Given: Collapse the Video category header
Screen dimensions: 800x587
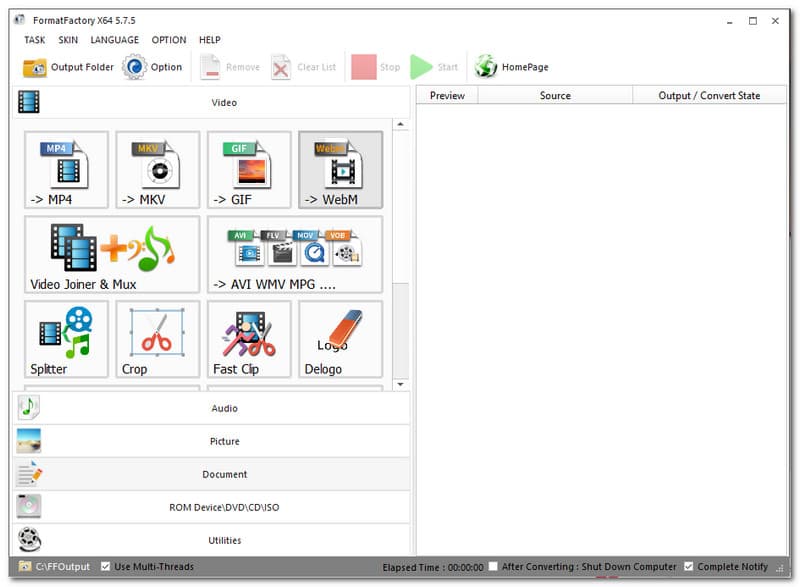Looking at the screenshot, I should 211,102.
